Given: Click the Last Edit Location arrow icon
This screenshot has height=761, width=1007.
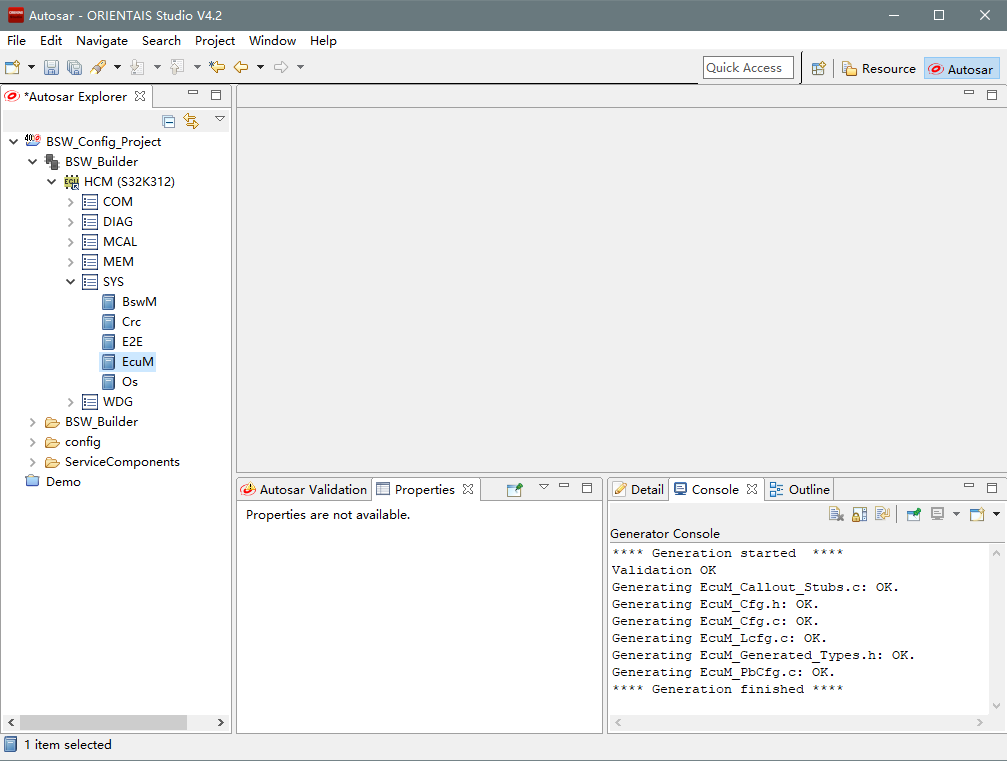Looking at the screenshot, I should (x=217, y=68).
